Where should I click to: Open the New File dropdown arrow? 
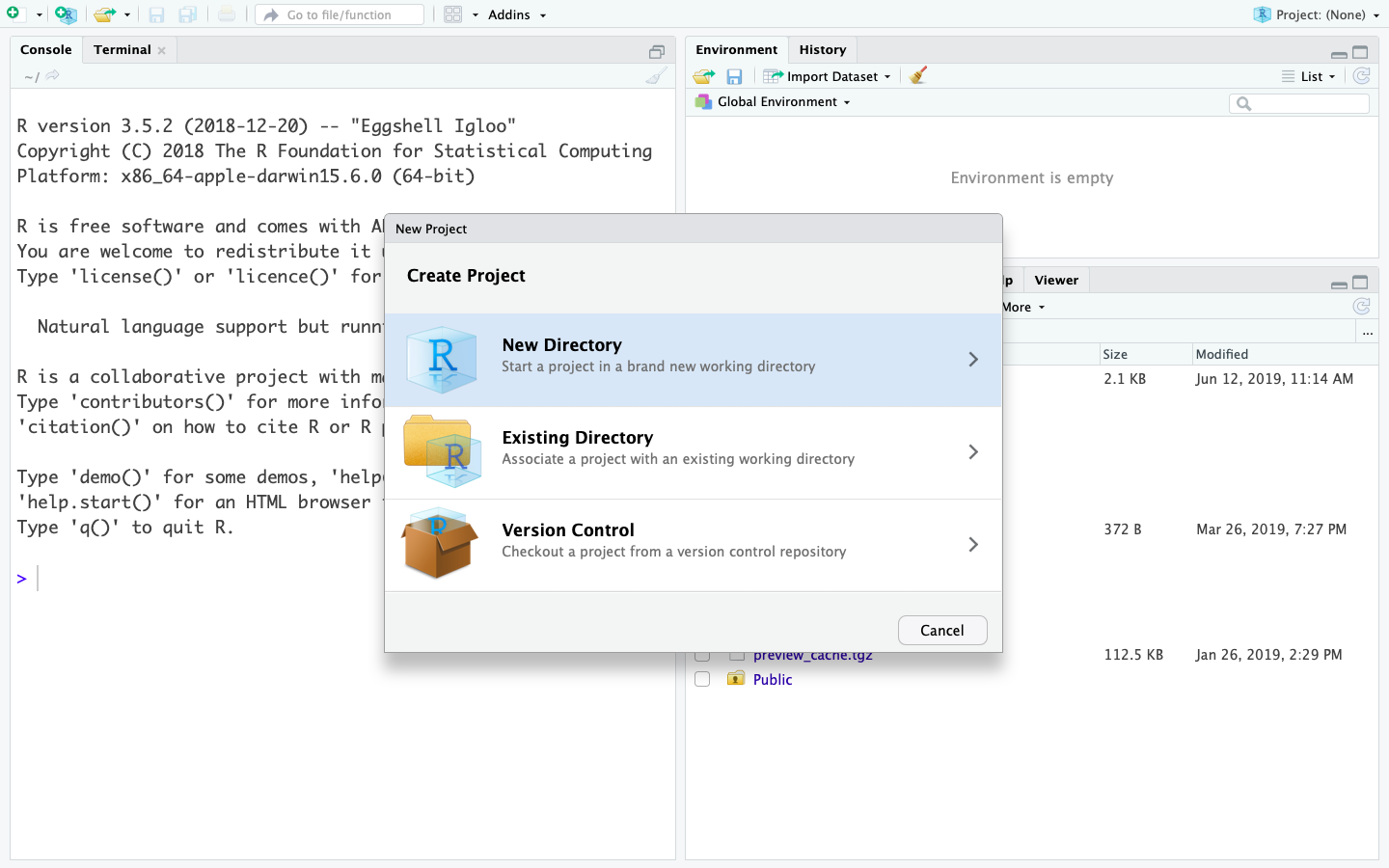coord(39,15)
